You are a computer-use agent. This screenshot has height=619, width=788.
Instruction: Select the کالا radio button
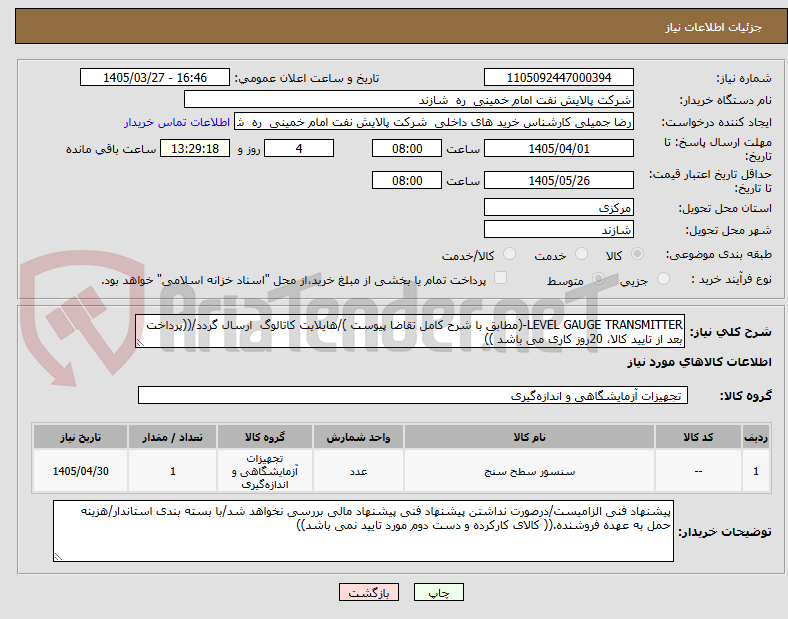[637, 254]
